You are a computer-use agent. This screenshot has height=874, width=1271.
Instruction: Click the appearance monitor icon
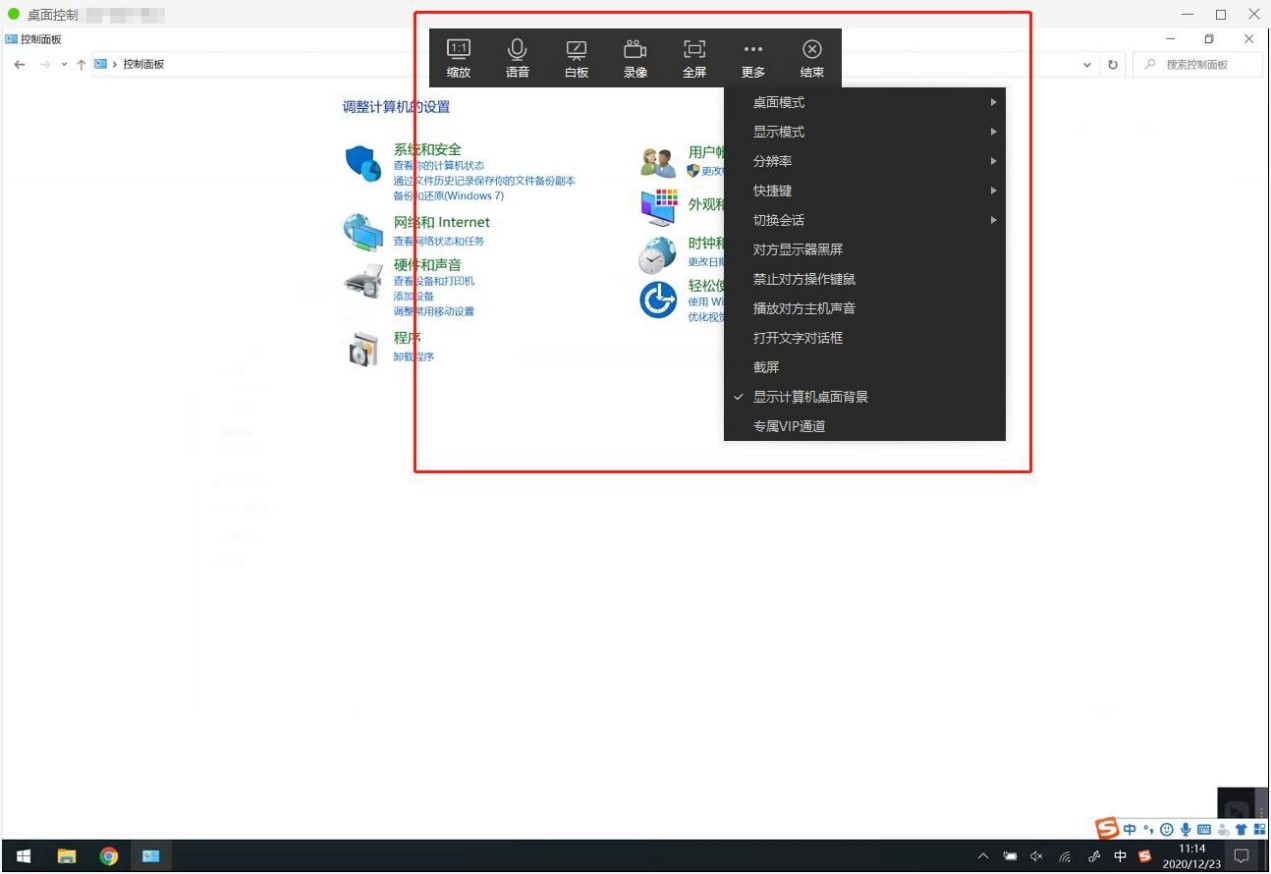pyautogui.click(x=659, y=207)
